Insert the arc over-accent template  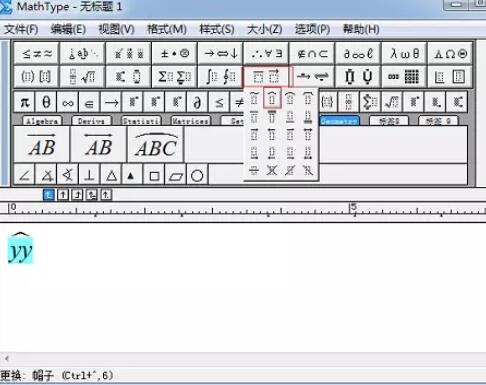(x=290, y=99)
